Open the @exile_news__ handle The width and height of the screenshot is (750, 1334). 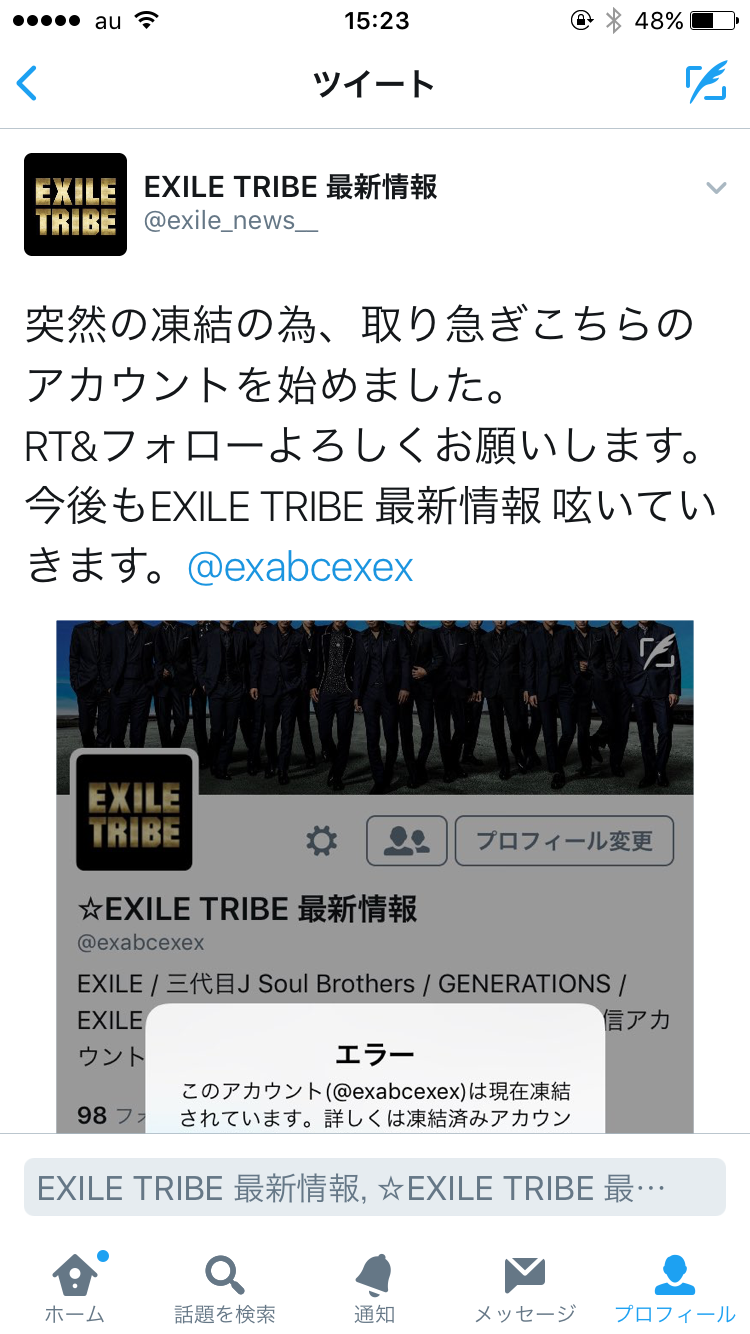click(x=231, y=221)
